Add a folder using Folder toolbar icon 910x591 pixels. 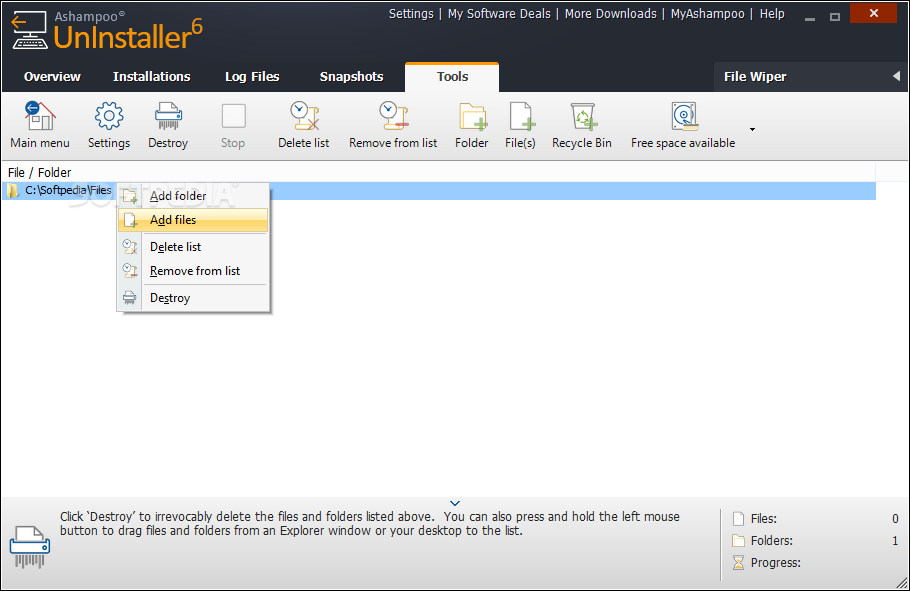pos(472,116)
